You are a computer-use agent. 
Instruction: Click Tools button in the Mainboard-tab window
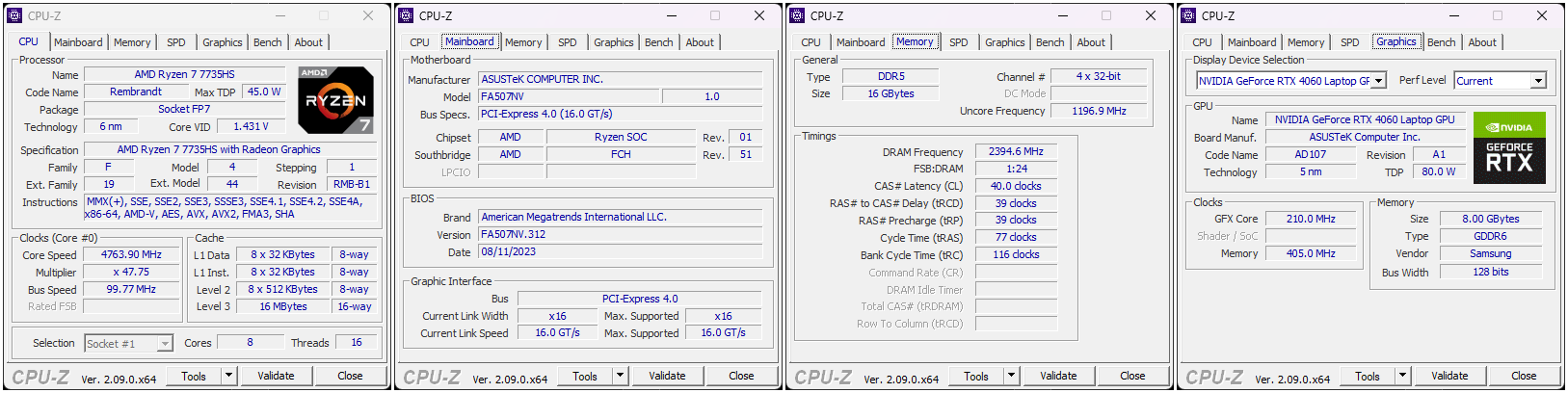tap(585, 376)
